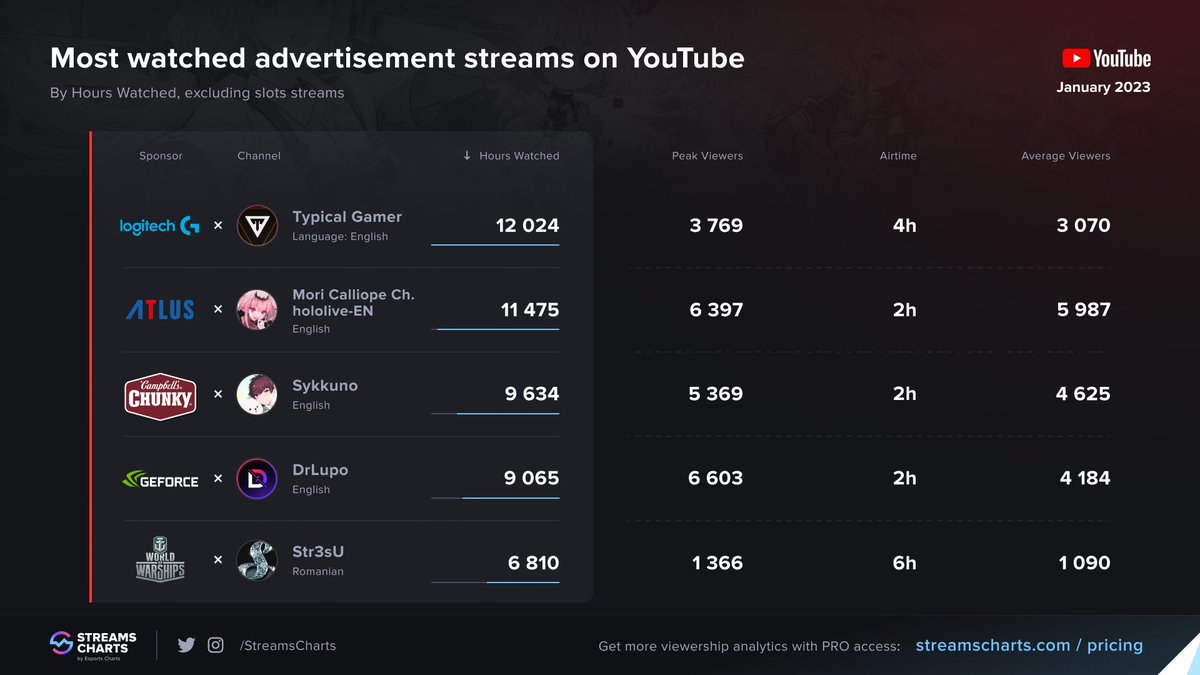The image size is (1200, 675).
Task: Switch to the Sponsor column header
Action: [160, 156]
